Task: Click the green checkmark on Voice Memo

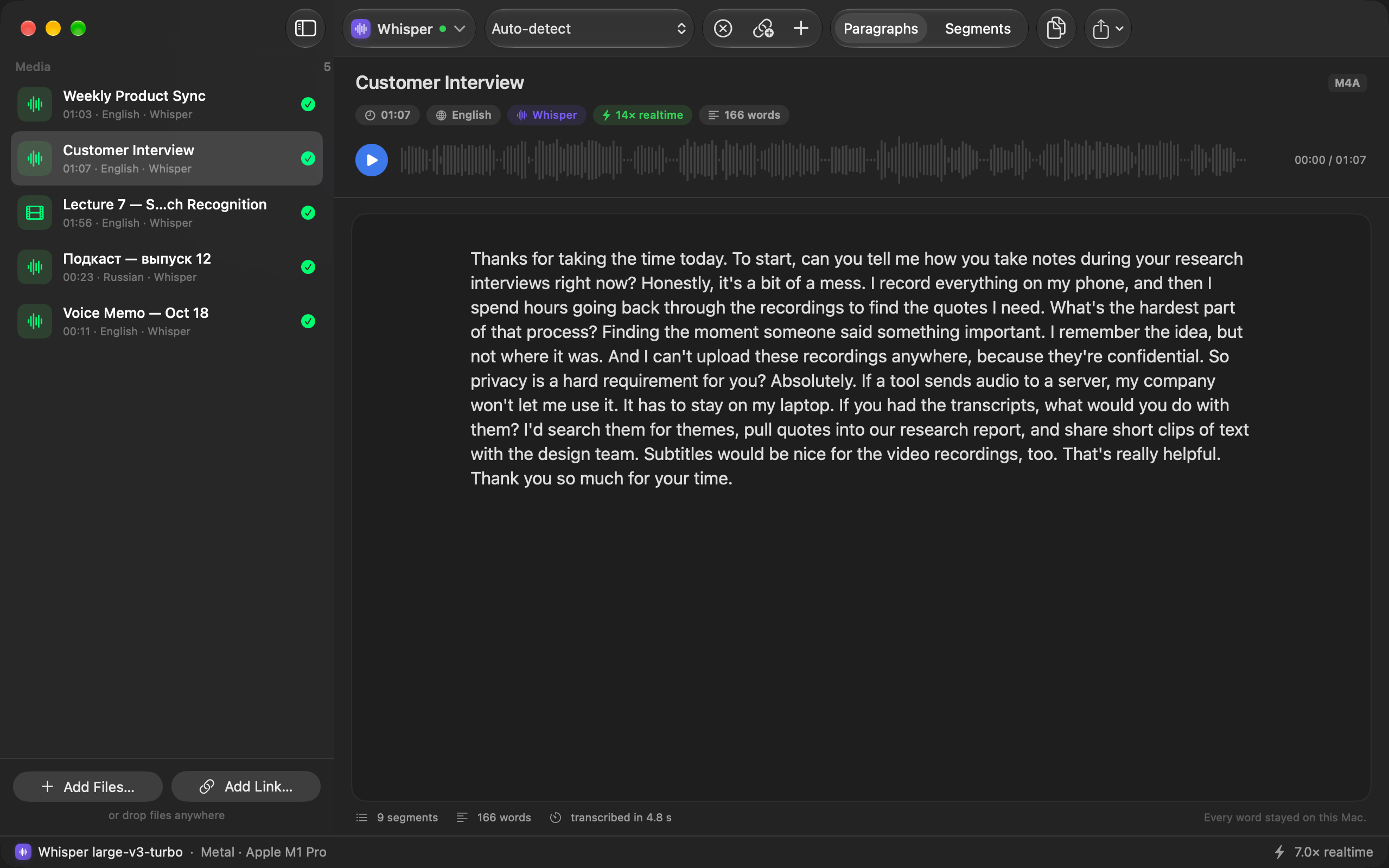Action: (x=308, y=321)
